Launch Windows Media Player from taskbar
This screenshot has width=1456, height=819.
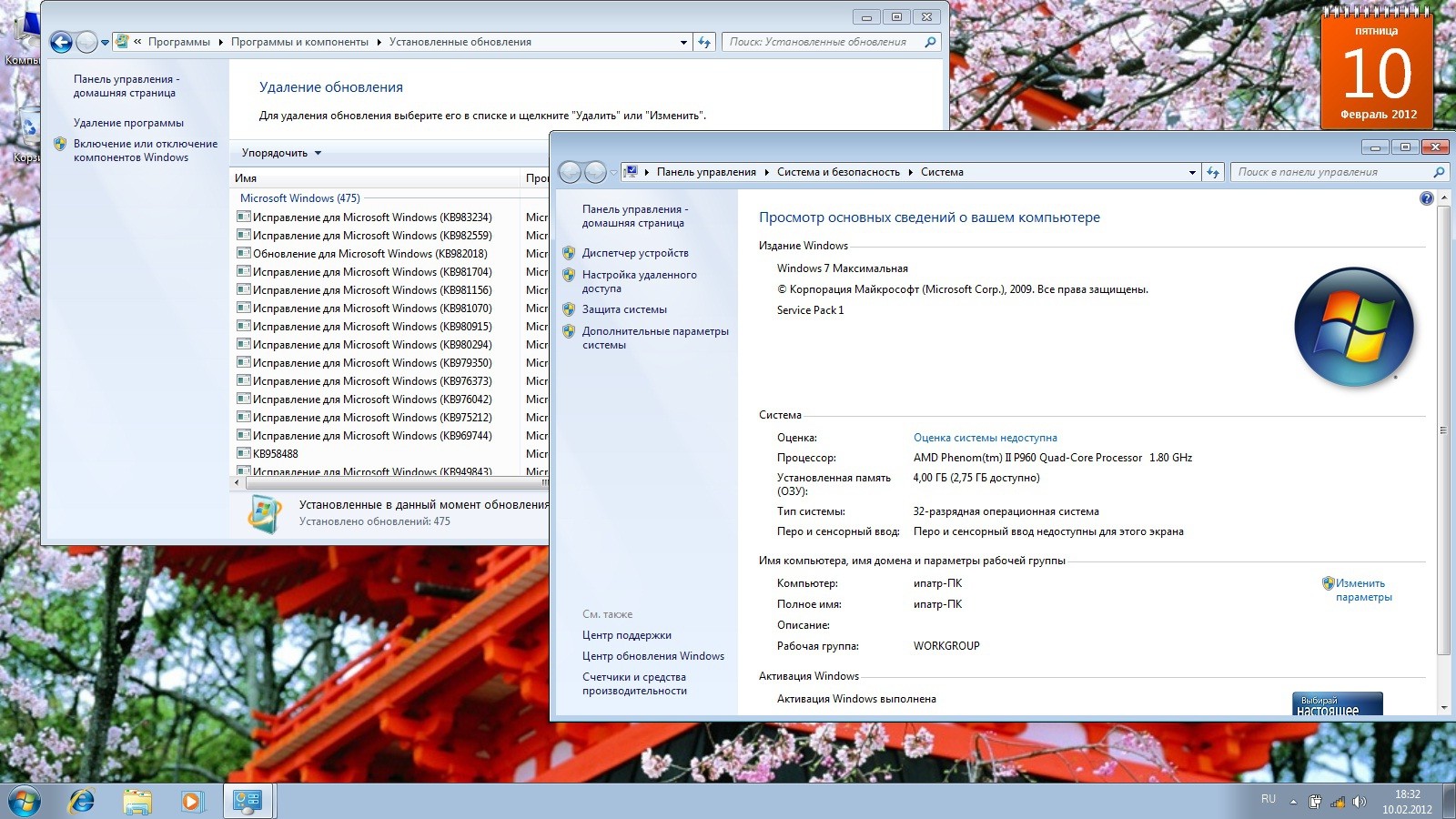point(191,802)
